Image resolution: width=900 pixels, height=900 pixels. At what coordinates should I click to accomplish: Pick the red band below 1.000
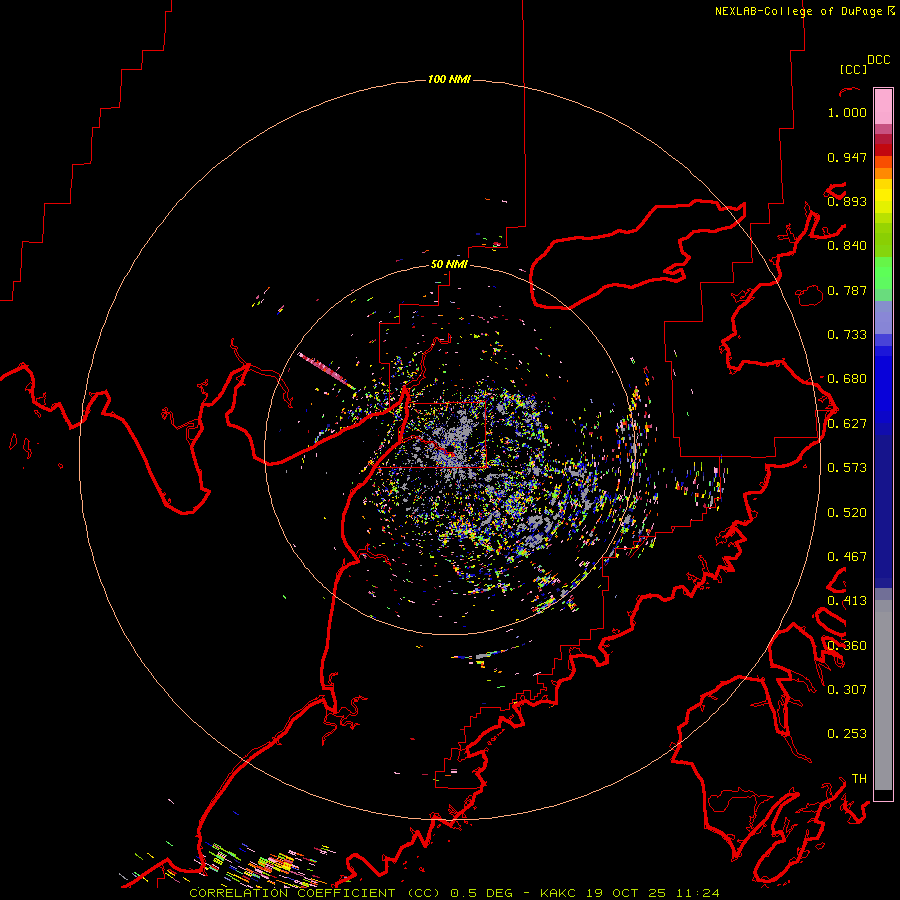[x=883, y=150]
